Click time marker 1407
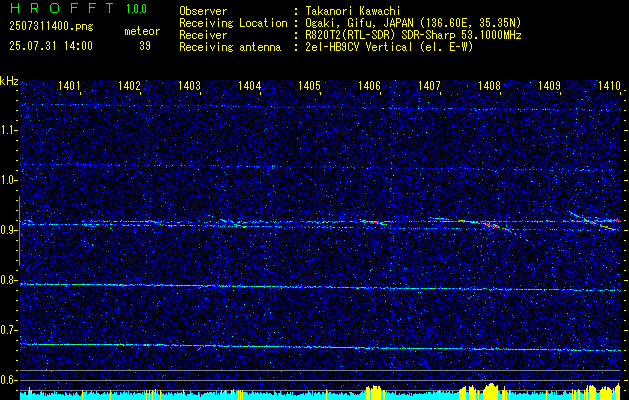This screenshot has width=629, height=400. 429,85
